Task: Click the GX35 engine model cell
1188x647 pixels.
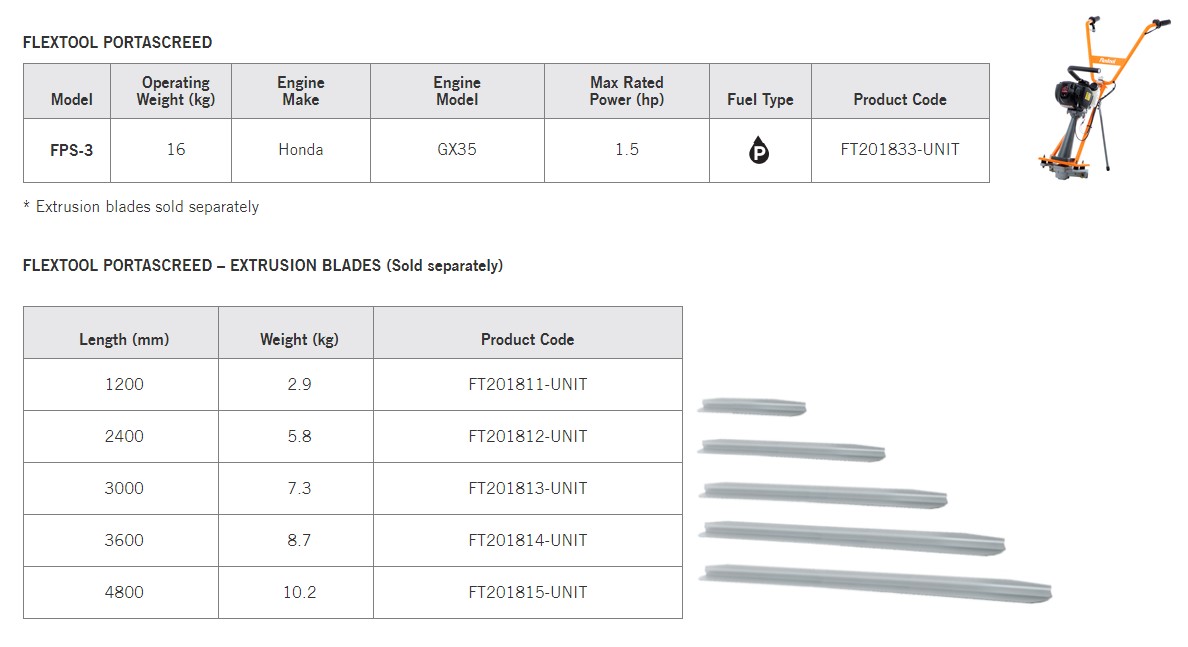Action: pos(457,150)
